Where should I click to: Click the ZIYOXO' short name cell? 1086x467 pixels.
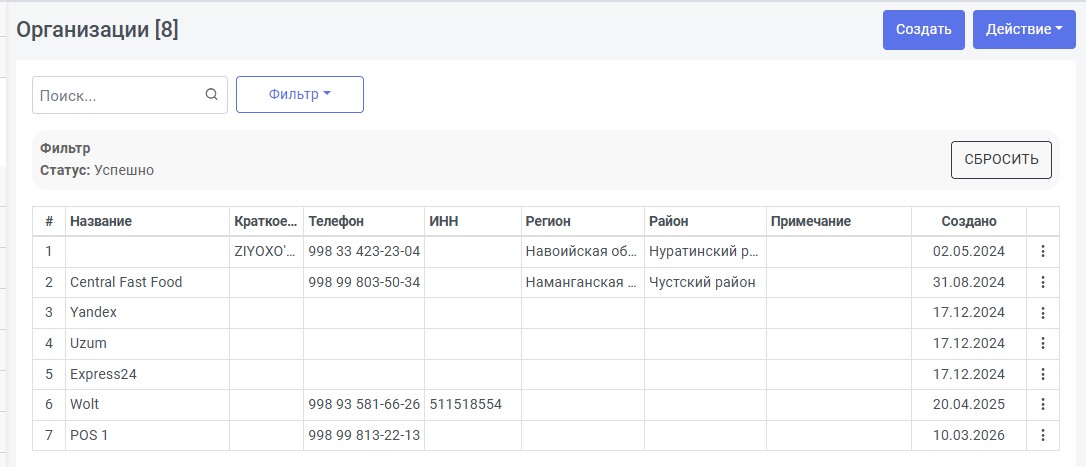click(266, 252)
